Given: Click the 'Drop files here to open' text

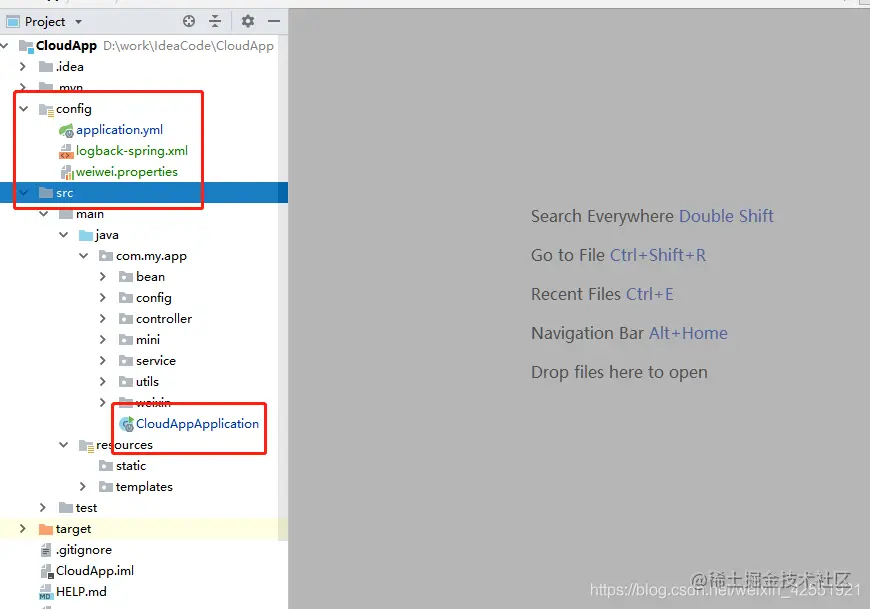Looking at the screenshot, I should point(619,372).
